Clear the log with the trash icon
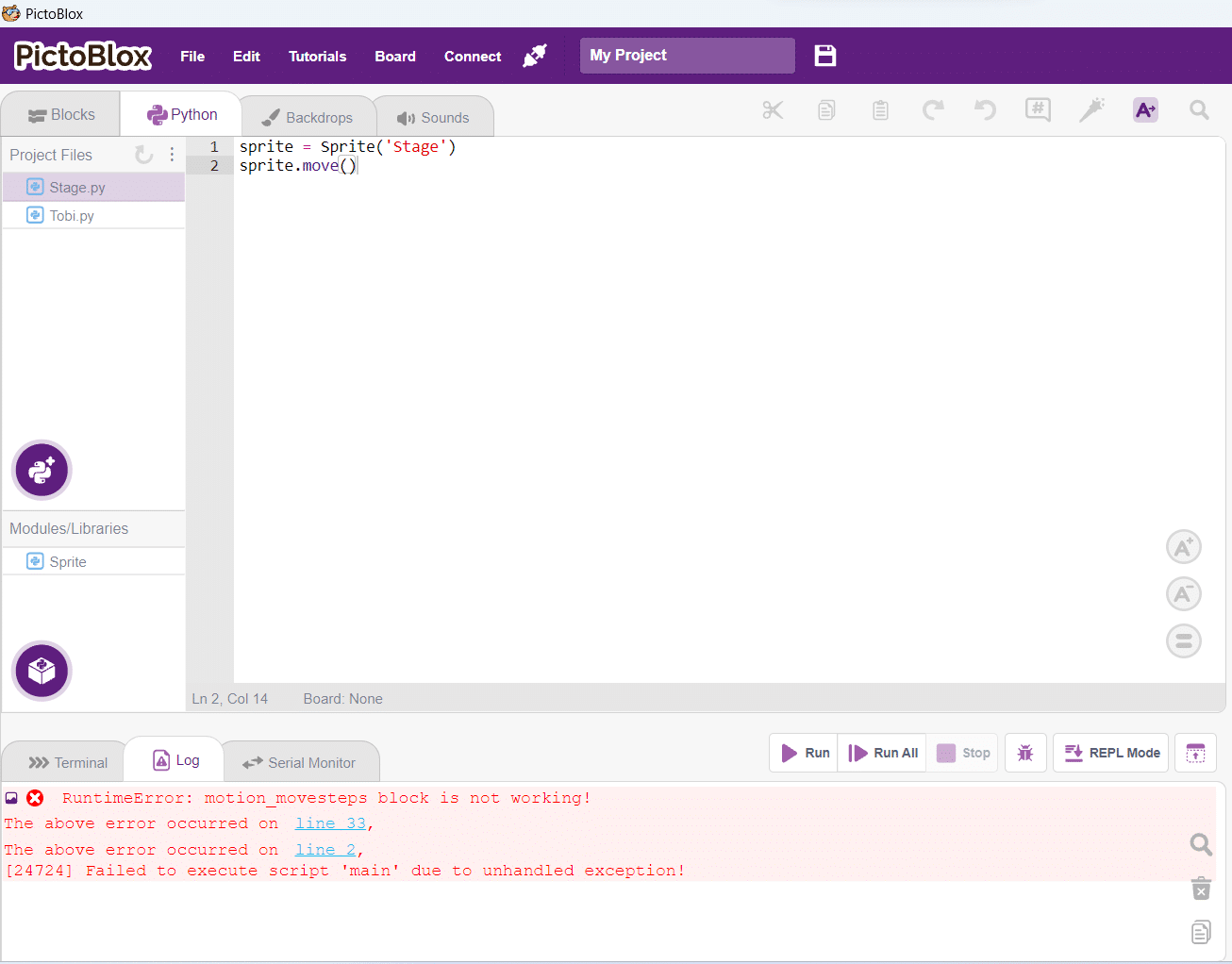The height and width of the screenshot is (964, 1232). tap(1201, 888)
